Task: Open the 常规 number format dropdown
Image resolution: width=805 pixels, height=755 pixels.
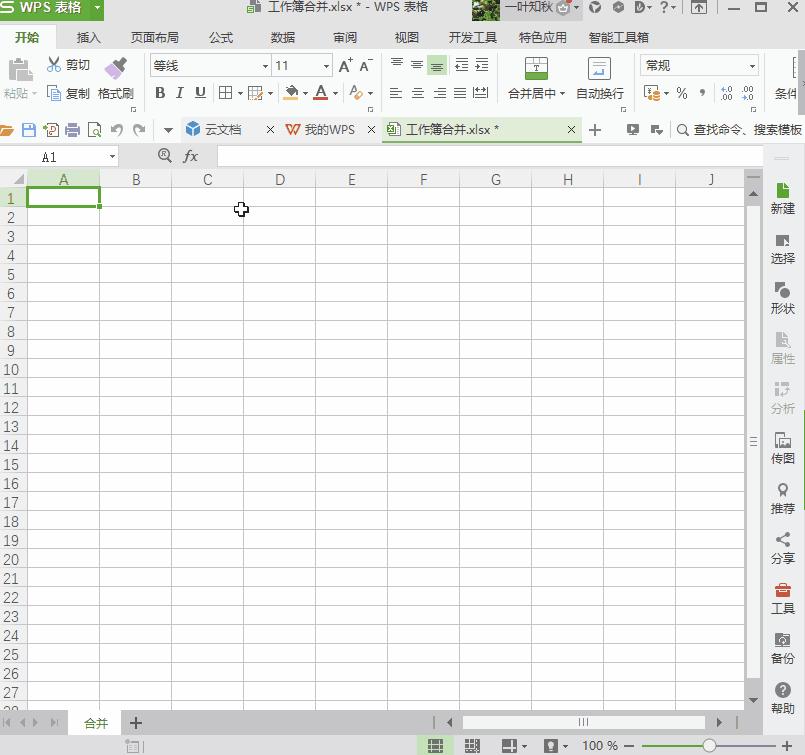Action: tap(755, 65)
